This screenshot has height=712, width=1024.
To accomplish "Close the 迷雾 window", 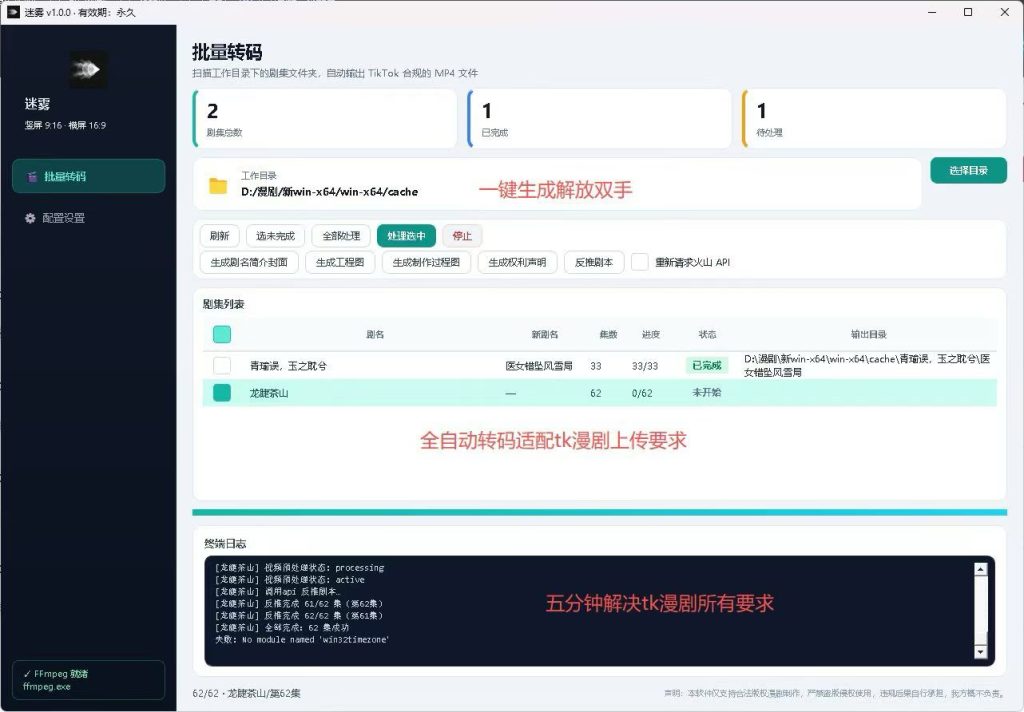I will point(1004,12).
